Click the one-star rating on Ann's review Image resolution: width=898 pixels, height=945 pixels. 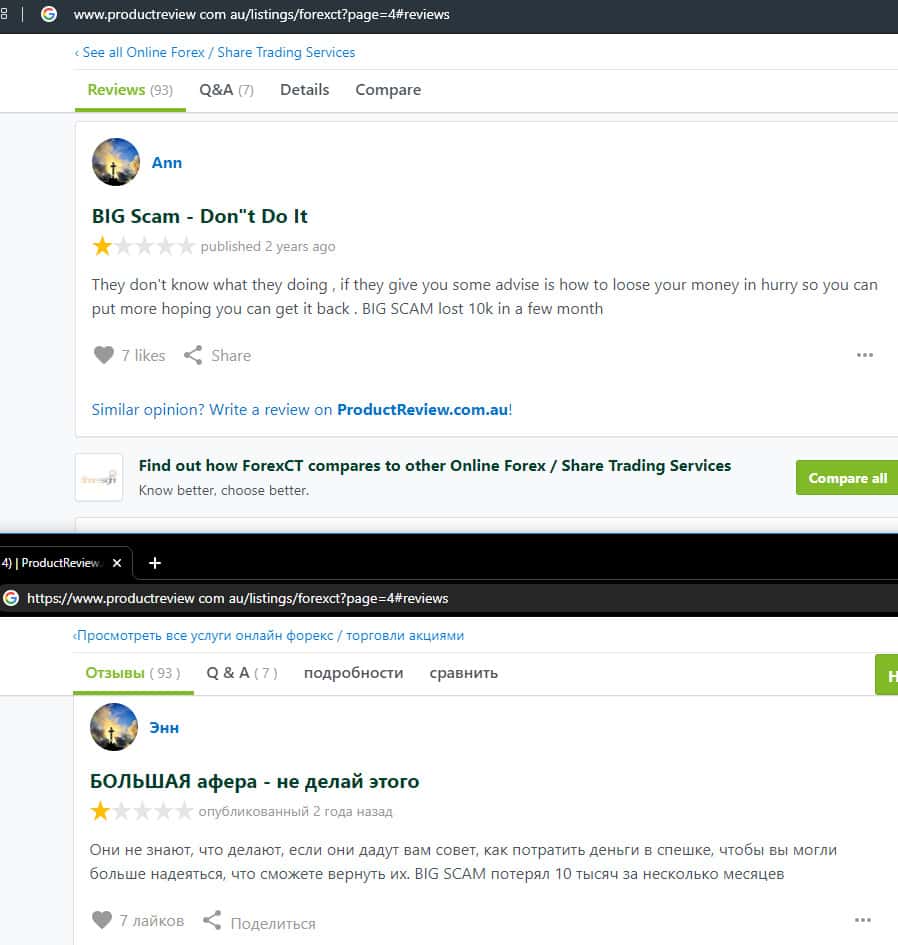143,246
